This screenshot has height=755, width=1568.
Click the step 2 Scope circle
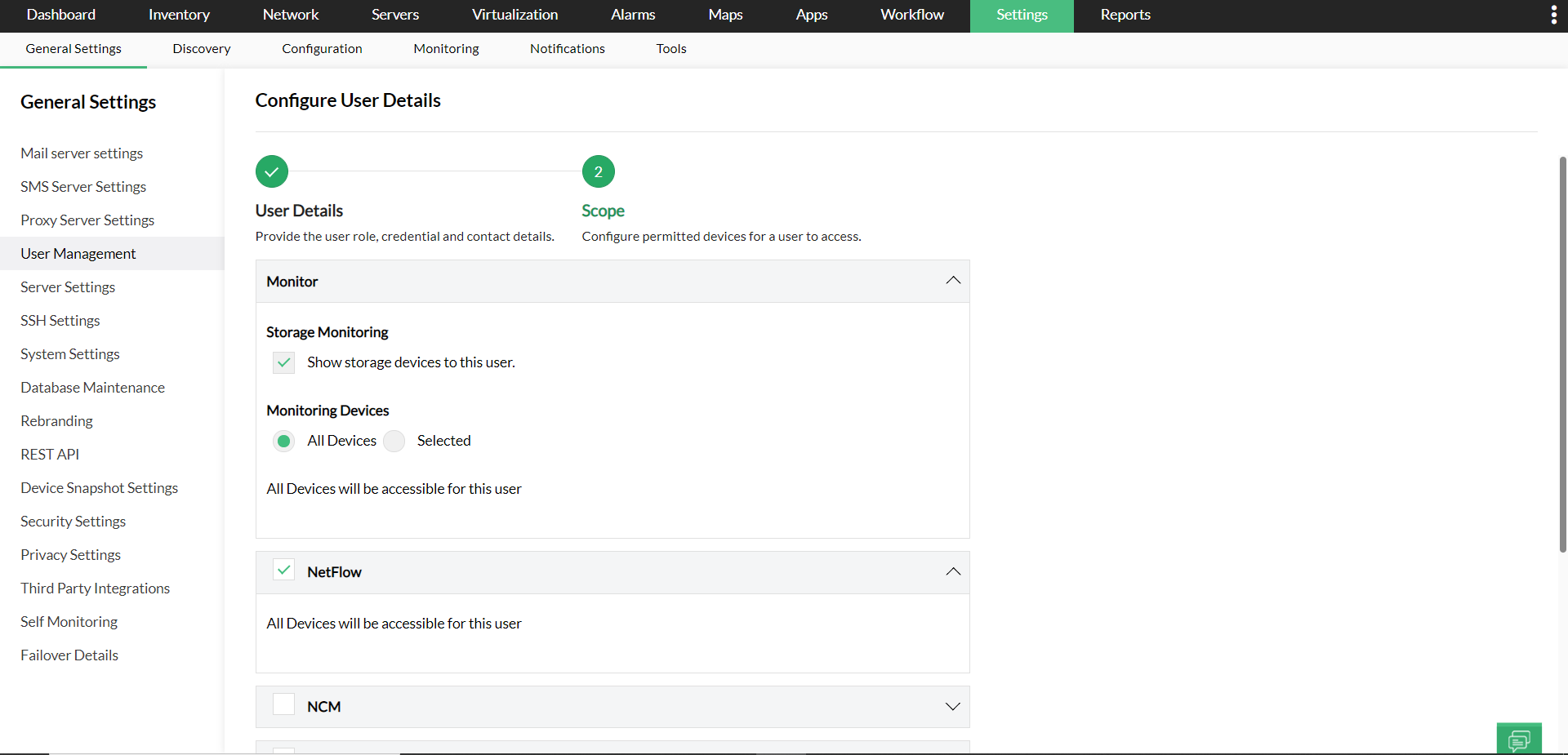(x=599, y=171)
